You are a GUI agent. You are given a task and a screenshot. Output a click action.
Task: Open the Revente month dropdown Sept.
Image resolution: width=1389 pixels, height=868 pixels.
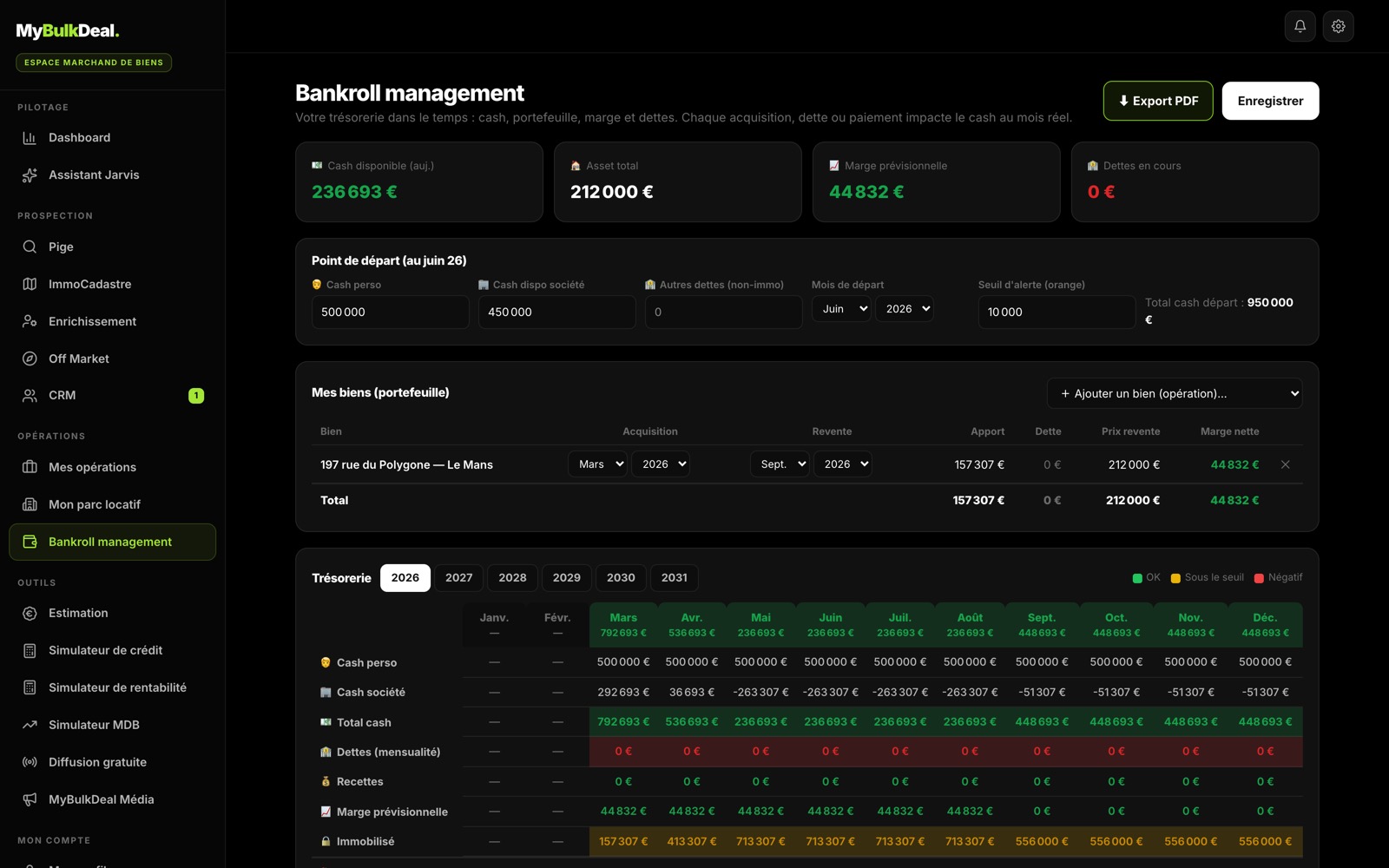click(x=780, y=464)
